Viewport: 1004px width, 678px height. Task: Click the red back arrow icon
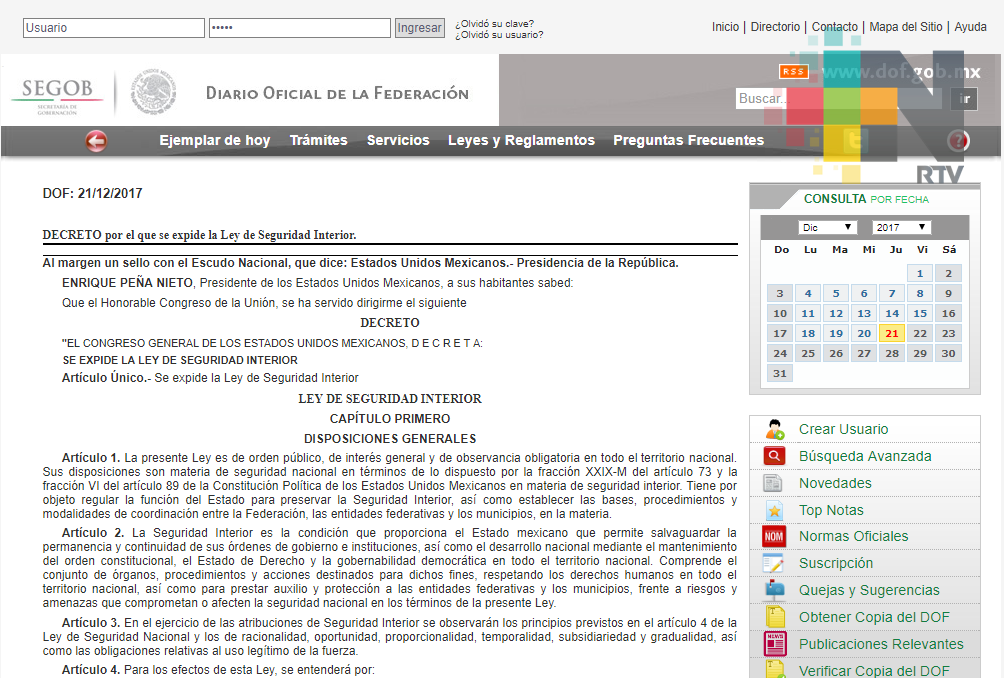(97, 141)
